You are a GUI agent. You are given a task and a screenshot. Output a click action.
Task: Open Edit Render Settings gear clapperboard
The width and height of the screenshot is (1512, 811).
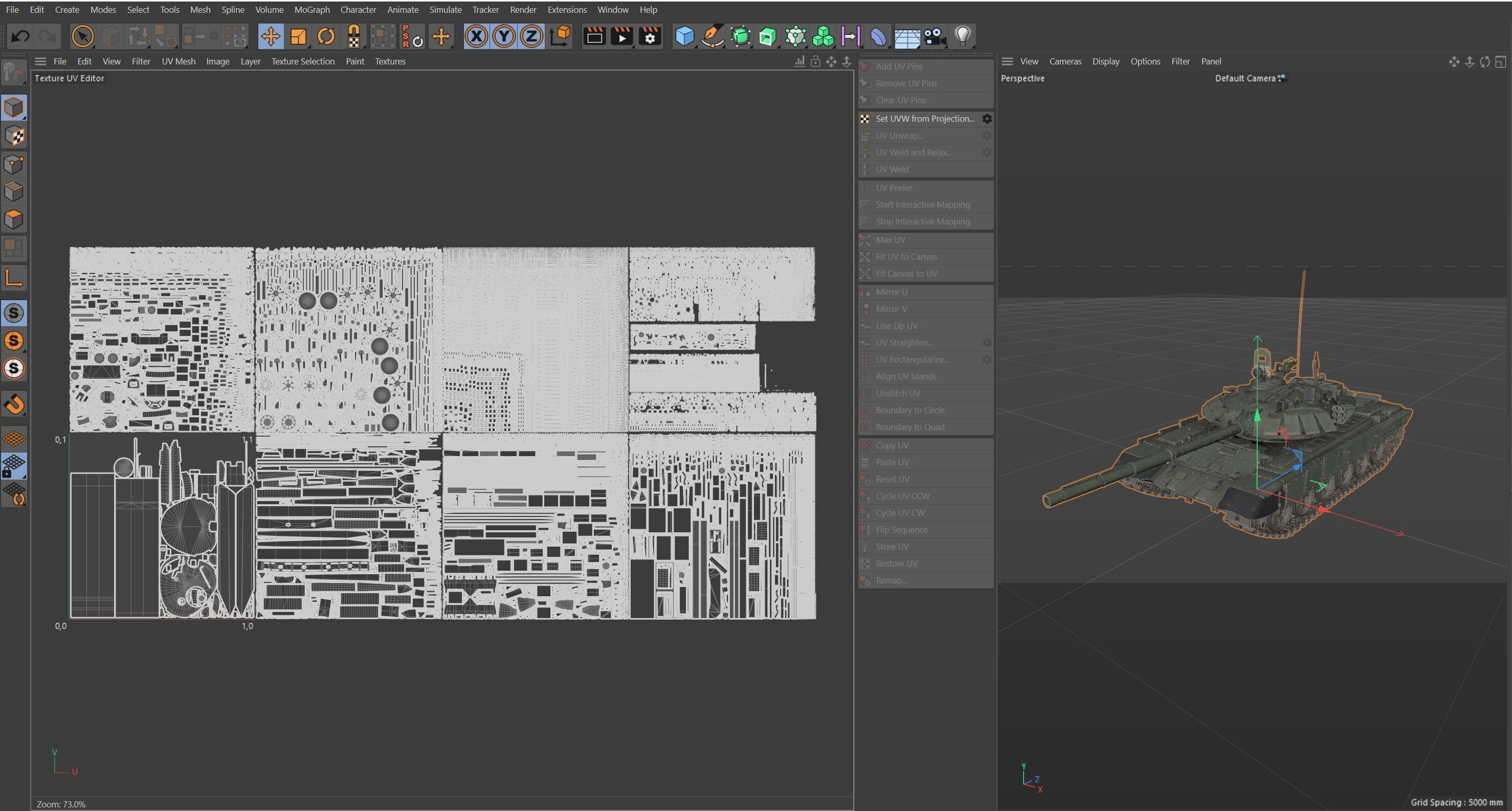[650, 36]
